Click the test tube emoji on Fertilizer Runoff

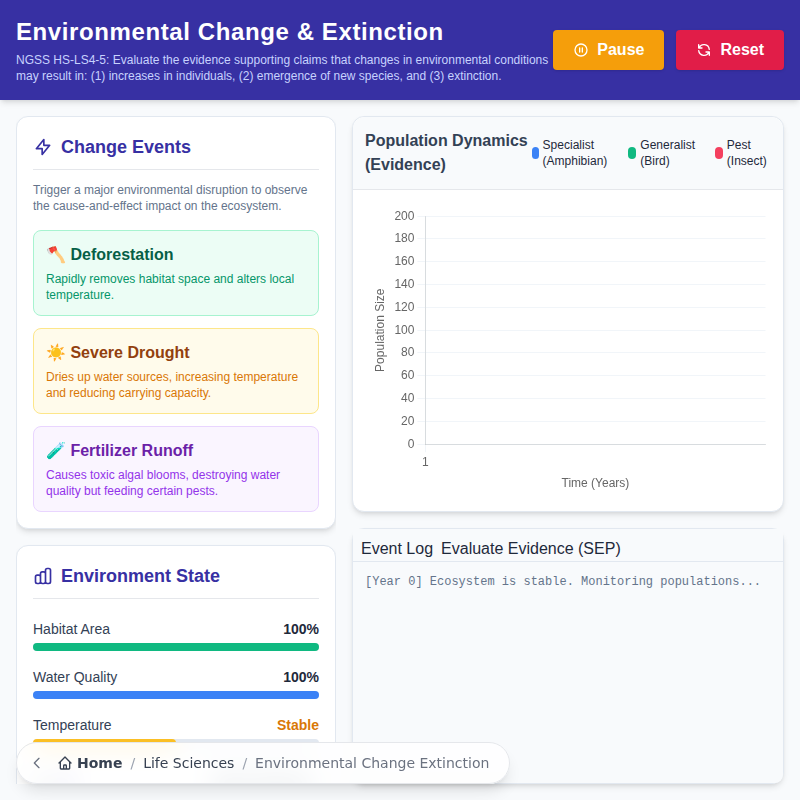point(58,450)
